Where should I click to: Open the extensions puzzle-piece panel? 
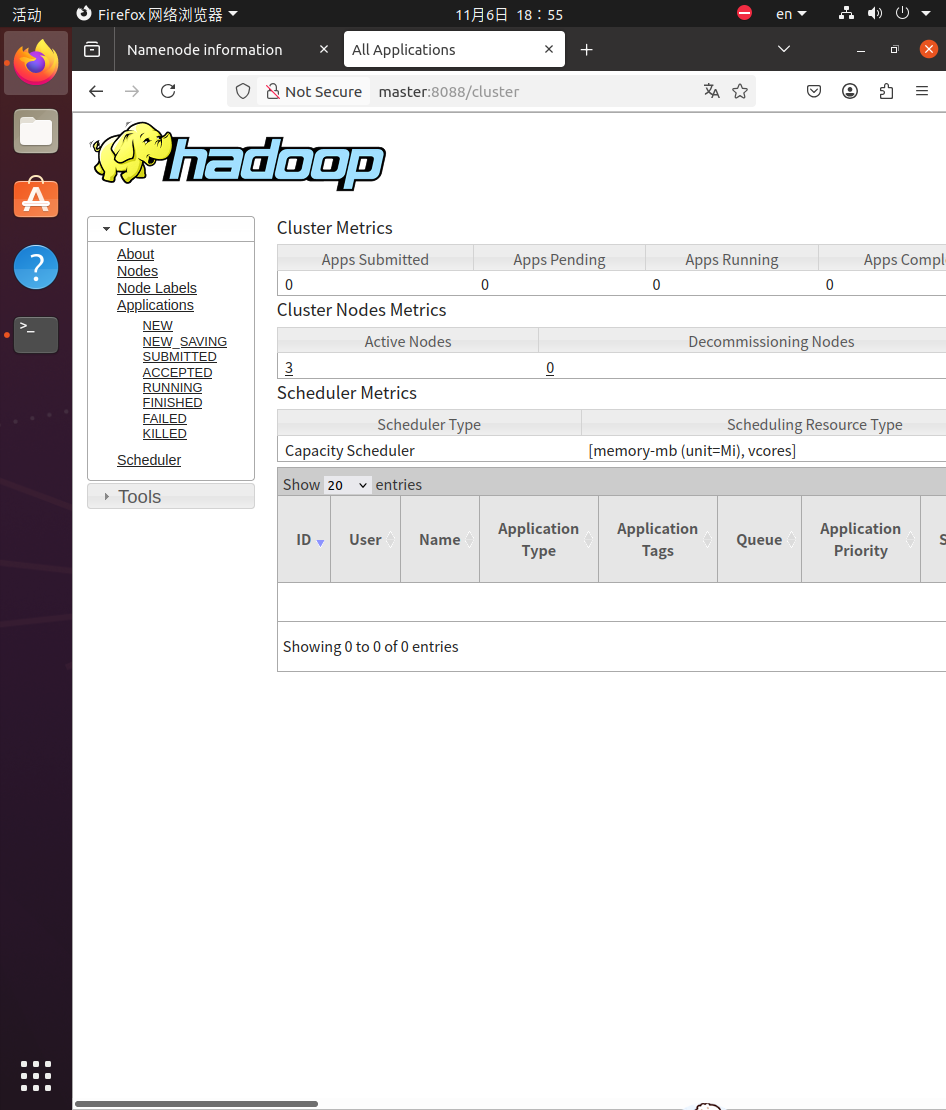tap(885, 91)
